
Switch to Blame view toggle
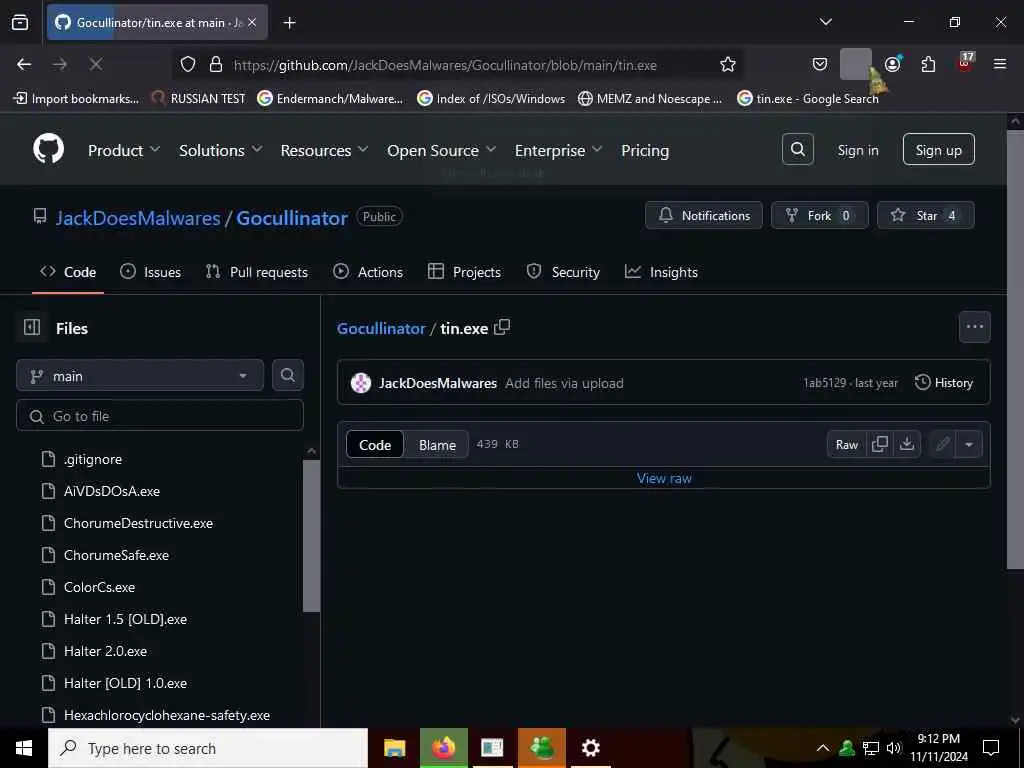tap(437, 445)
